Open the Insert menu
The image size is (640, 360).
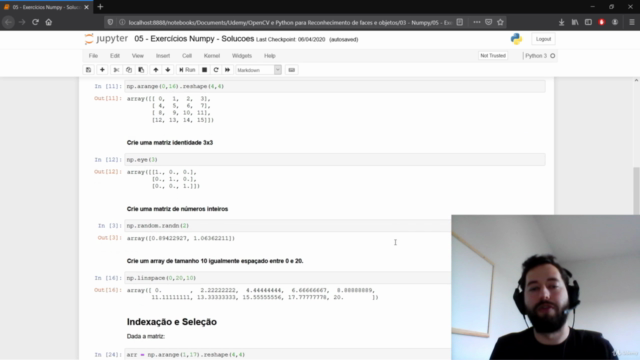tap(163, 56)
